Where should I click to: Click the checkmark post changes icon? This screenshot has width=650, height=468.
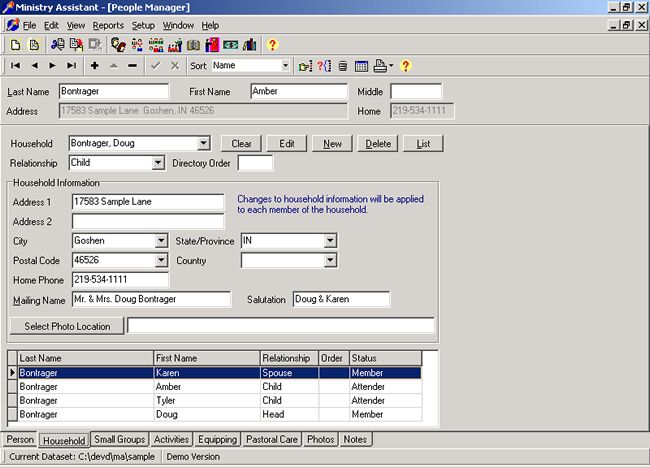[155, 65]
